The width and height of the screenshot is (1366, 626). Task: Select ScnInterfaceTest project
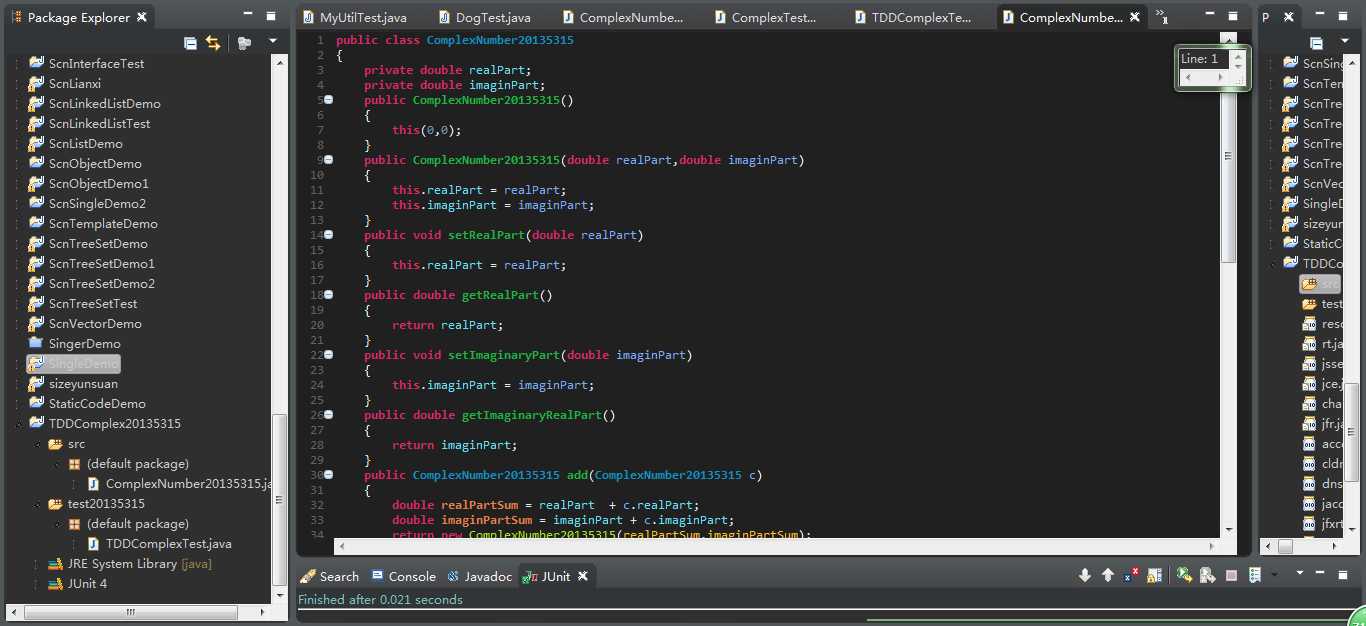[x=96, y=63]
